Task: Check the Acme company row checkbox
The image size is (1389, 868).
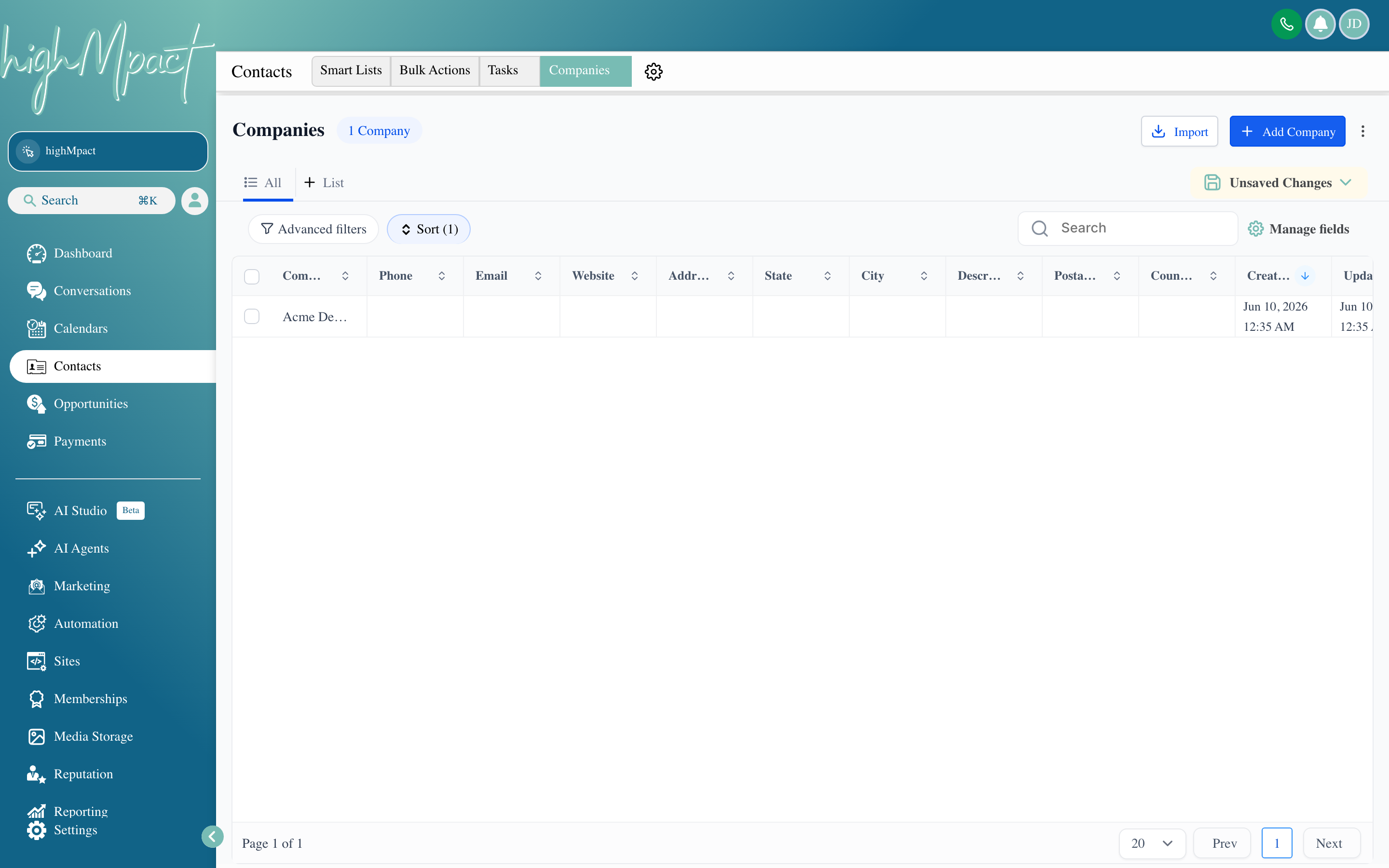Action: pos(251,316)
